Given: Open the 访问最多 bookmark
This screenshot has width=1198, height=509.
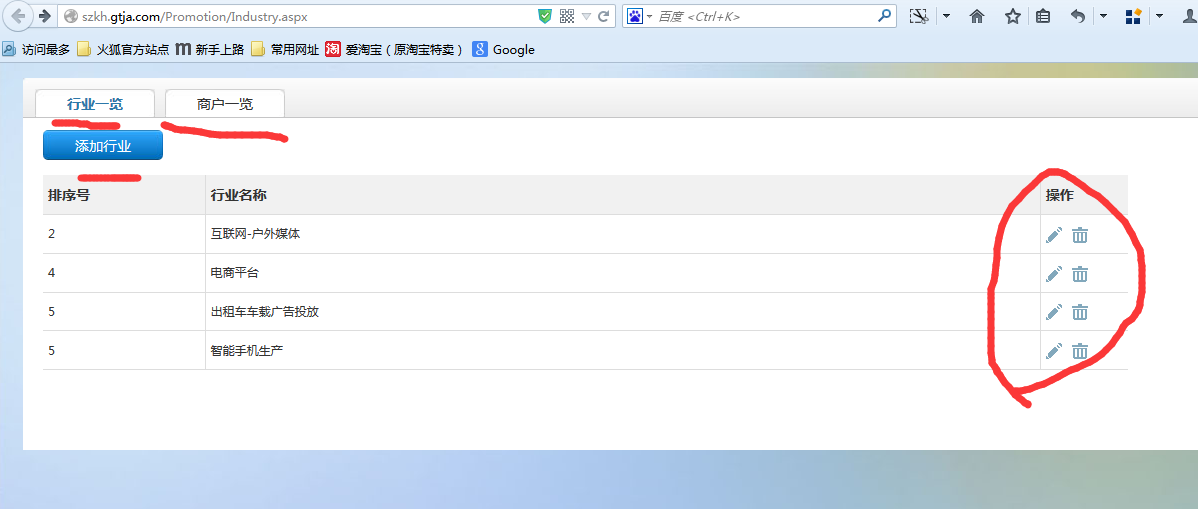Looking at the screenshot, I should point(35,50).
